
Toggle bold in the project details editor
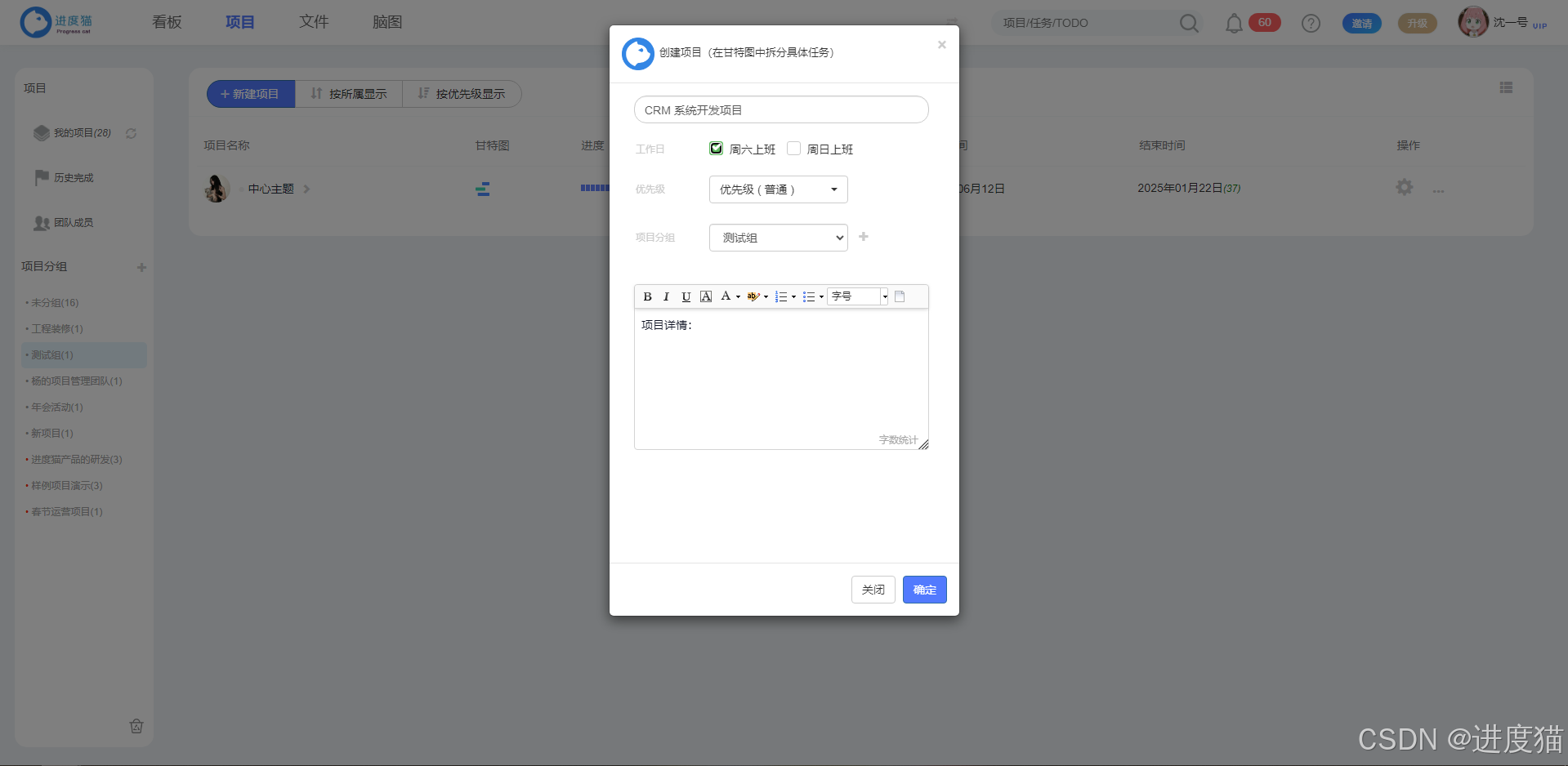647,296
